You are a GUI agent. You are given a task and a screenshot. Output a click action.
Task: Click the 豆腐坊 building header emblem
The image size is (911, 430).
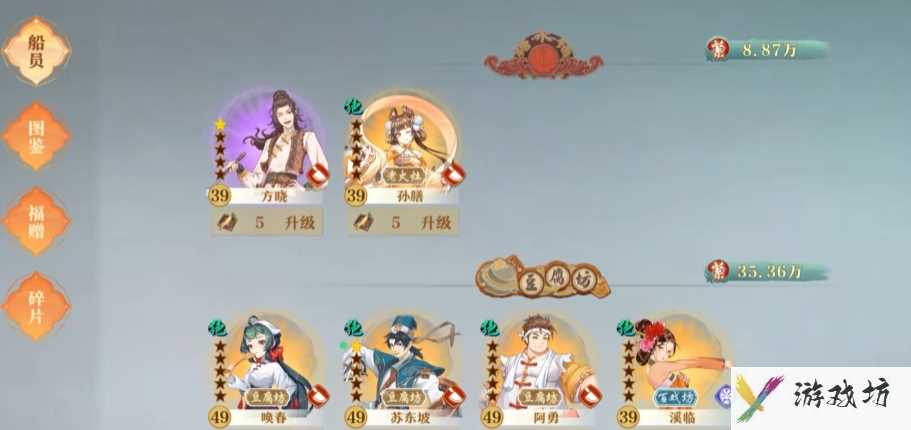[x=543, y=277]
